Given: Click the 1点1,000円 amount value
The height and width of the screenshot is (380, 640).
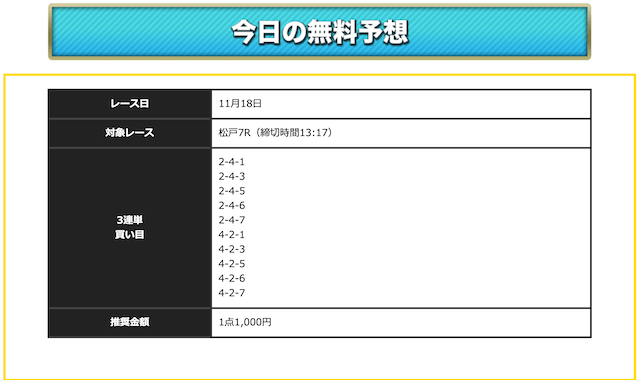Looking at the screenshot, I should 245,322.
